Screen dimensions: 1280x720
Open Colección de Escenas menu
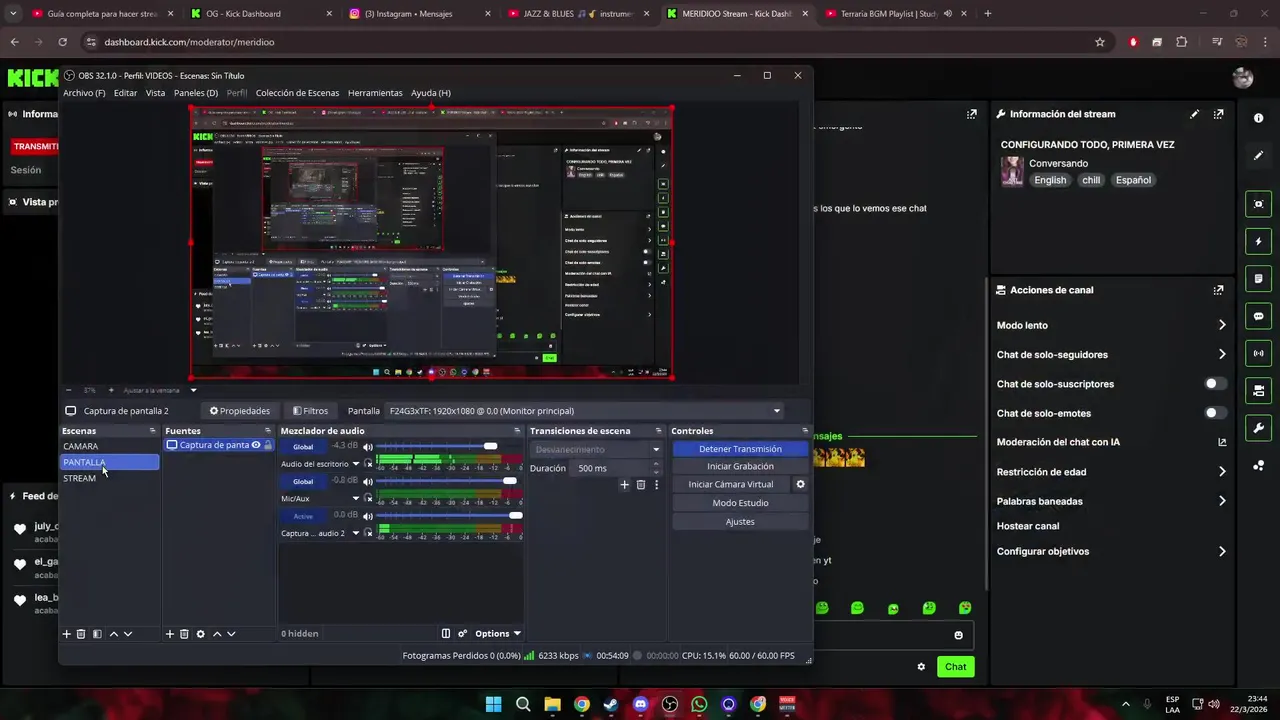pyautogui.click(x=297, y=93)
